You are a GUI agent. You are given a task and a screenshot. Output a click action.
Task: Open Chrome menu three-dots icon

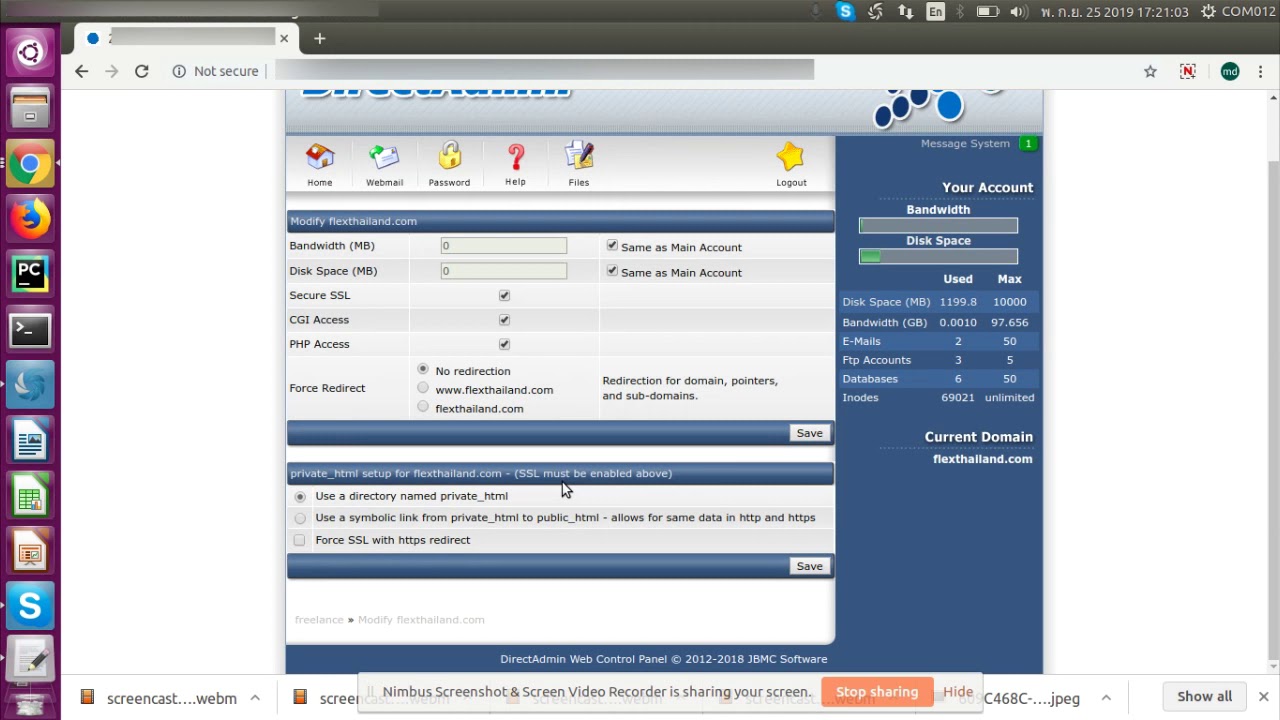click(1261, 71)
